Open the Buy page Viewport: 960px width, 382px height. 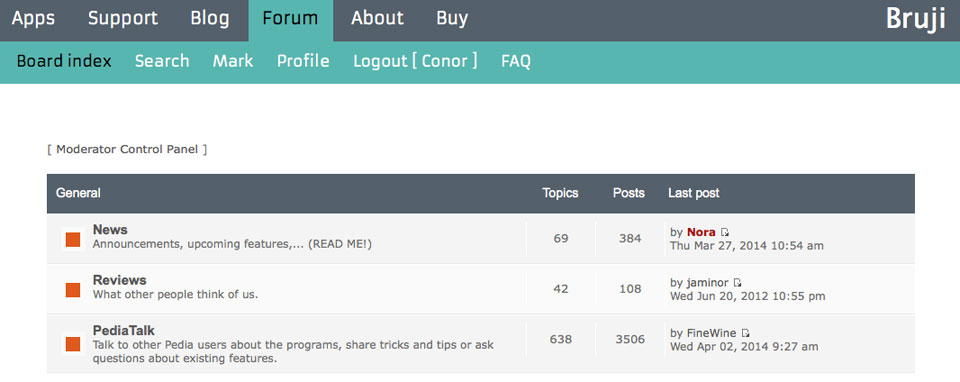pos(452,18)
